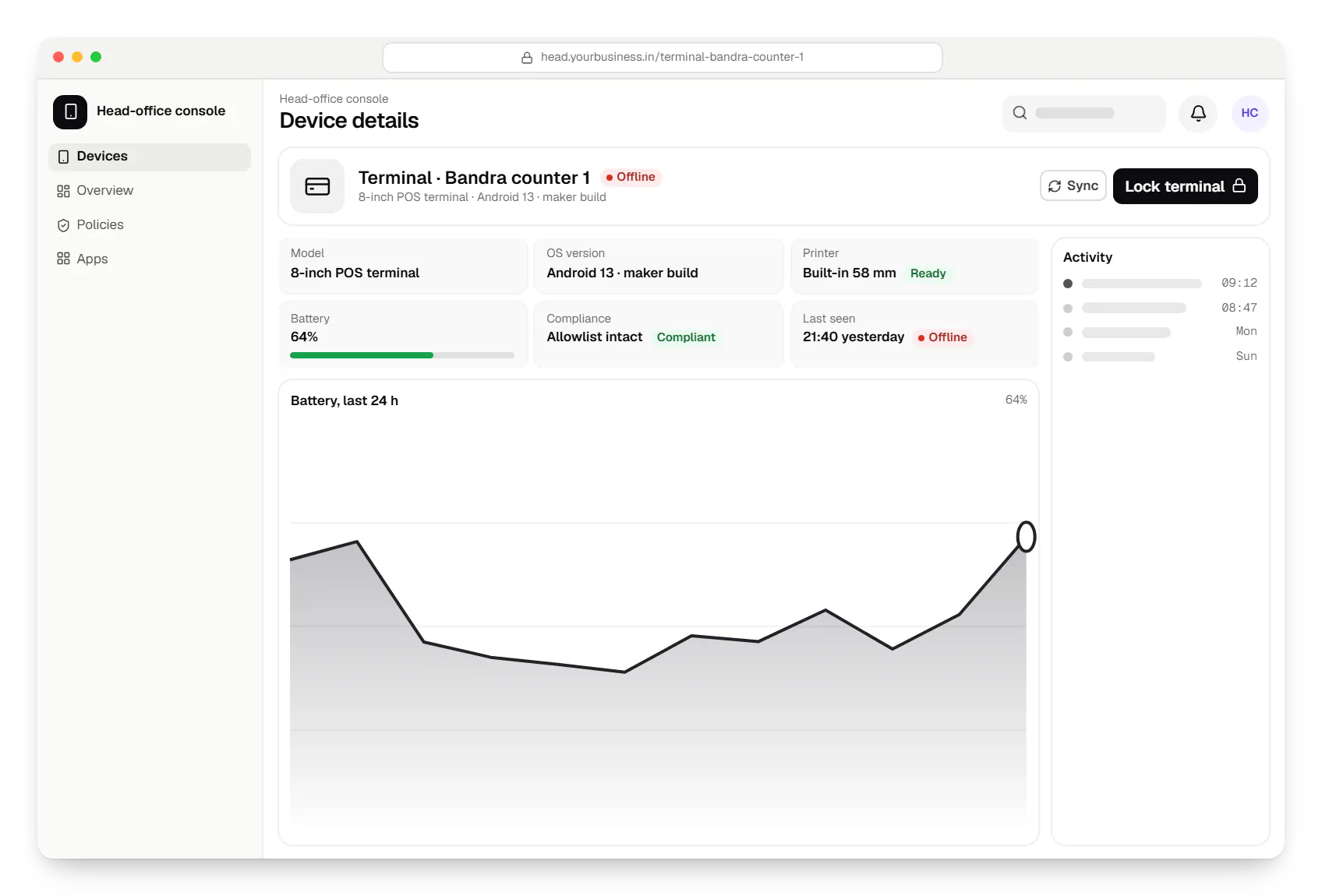Click the Devices phone icon in sidebar

(x=63, y=157)
